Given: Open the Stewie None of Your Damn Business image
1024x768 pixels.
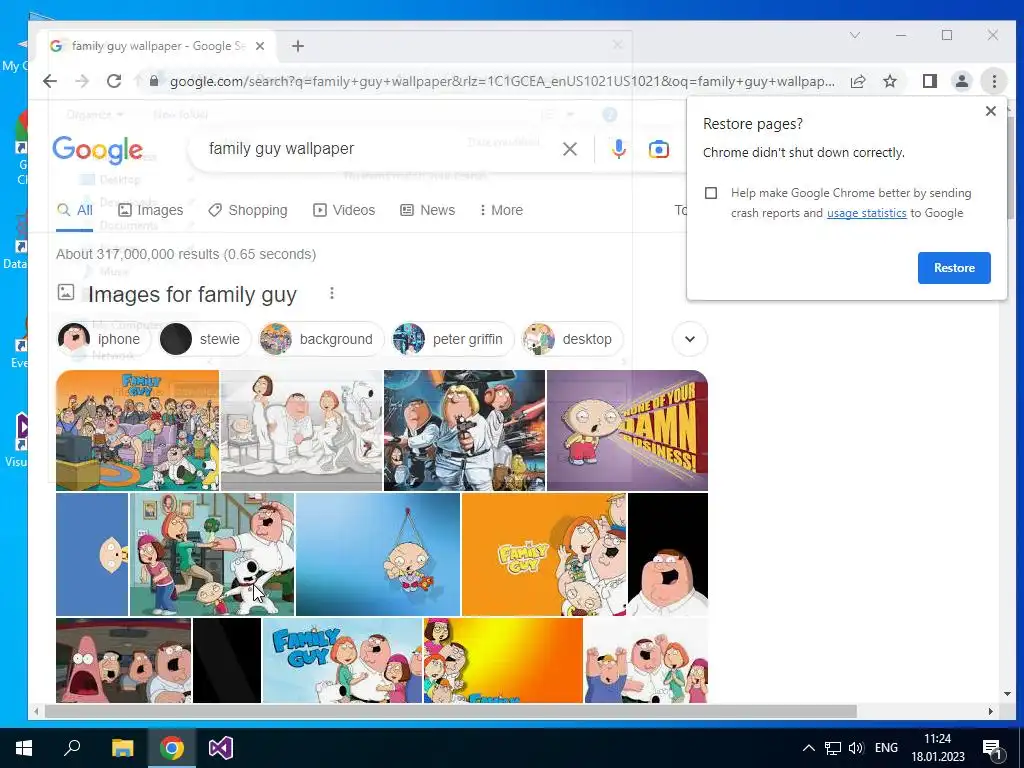Looking at the screenshot, I should coord(627,430).
